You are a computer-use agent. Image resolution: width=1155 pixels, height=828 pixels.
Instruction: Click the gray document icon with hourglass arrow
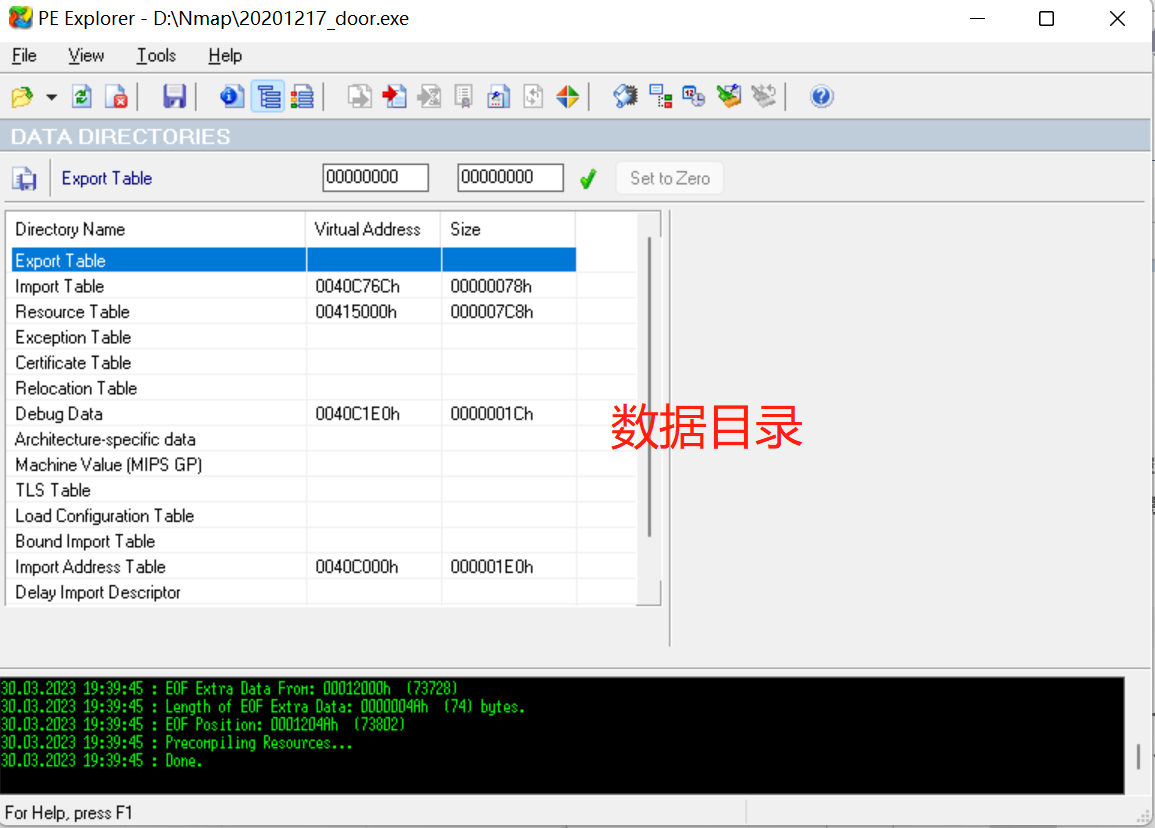point(429,97)
